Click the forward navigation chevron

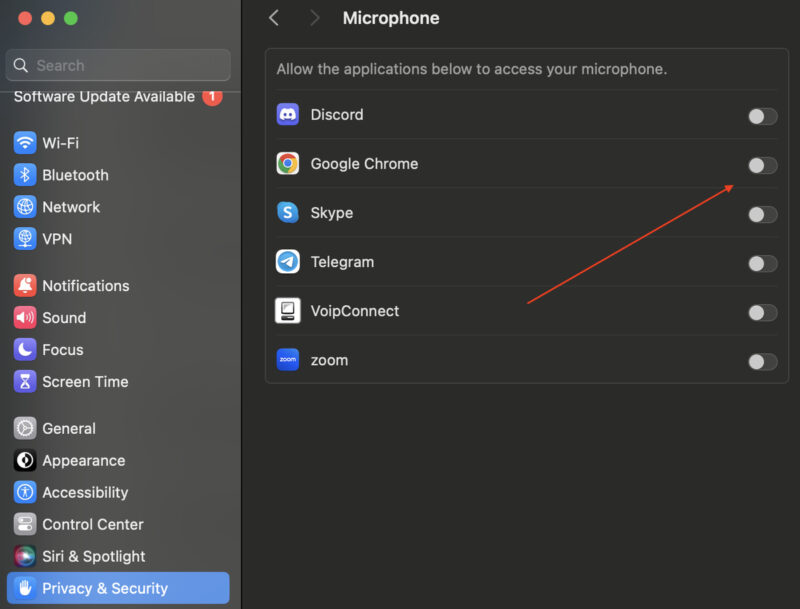click(314, 17)
